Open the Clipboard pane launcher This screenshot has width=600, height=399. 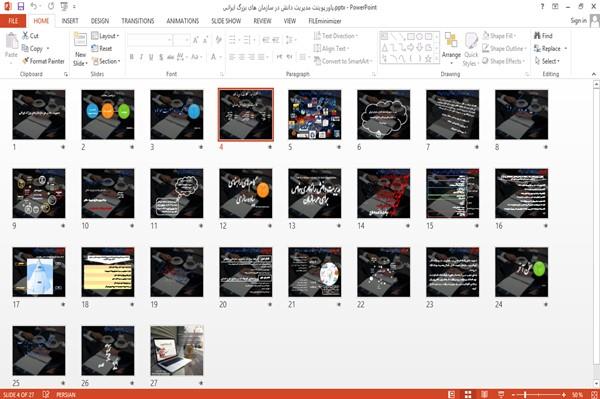coord(66,74)
